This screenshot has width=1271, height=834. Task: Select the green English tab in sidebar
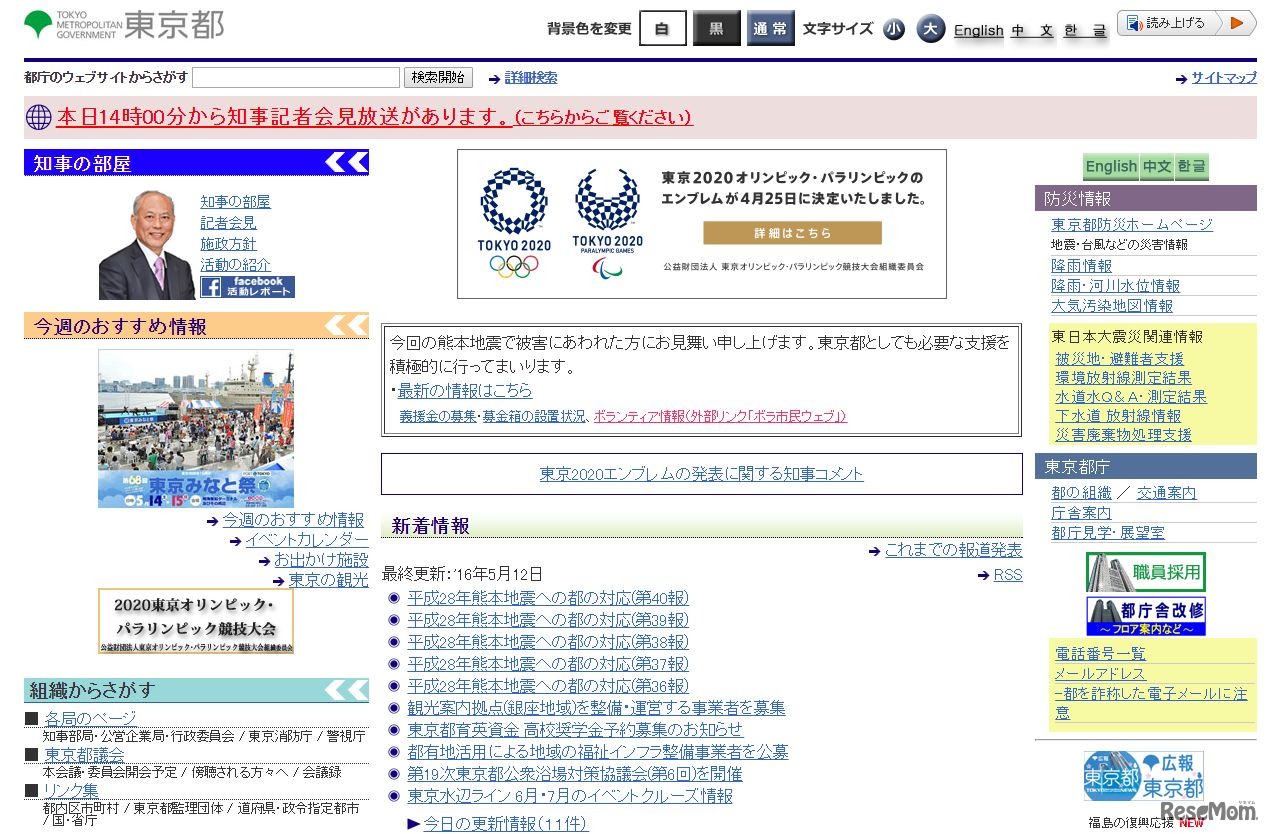point(1111,167)
